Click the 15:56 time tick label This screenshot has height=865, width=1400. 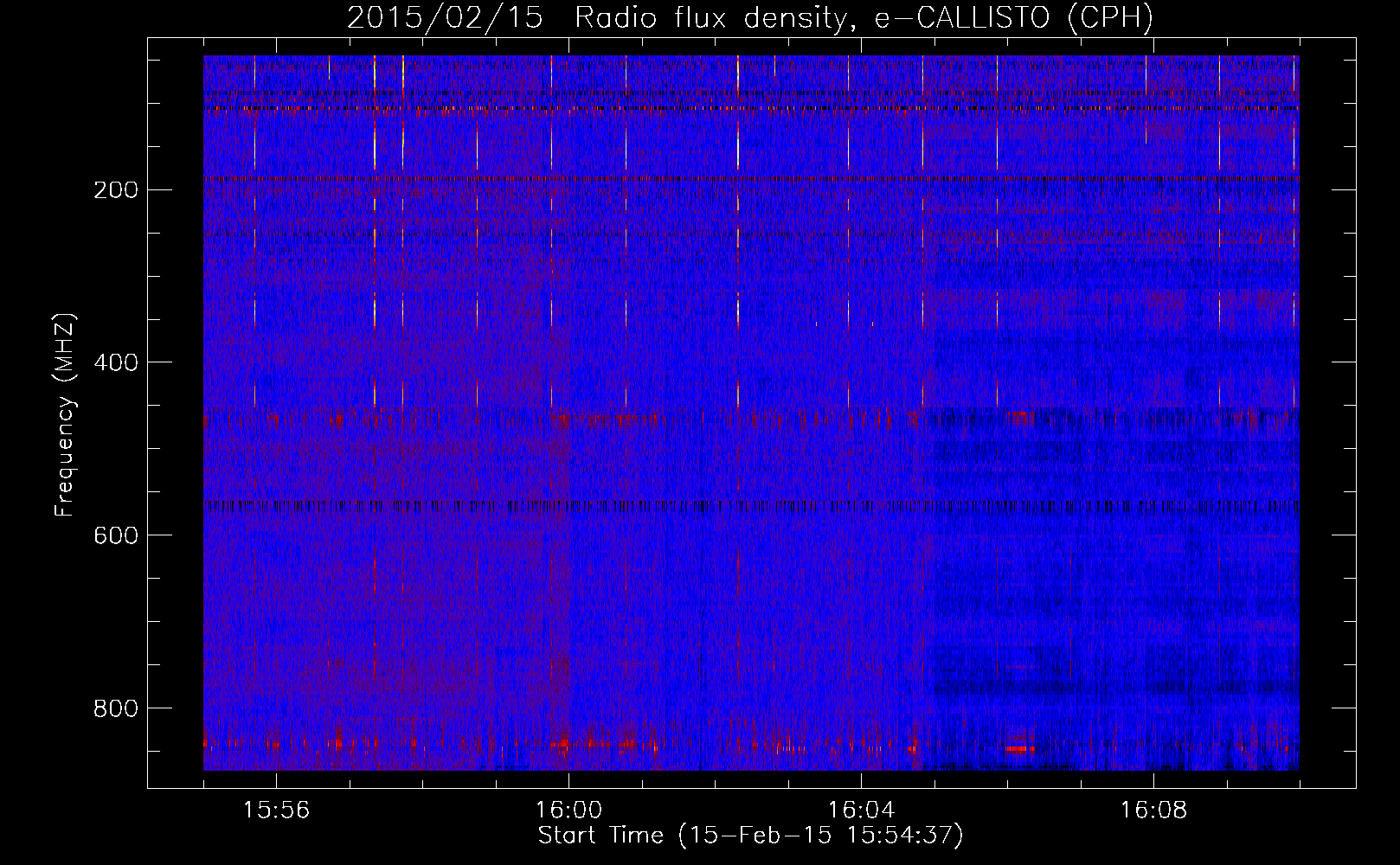point(276,810)
